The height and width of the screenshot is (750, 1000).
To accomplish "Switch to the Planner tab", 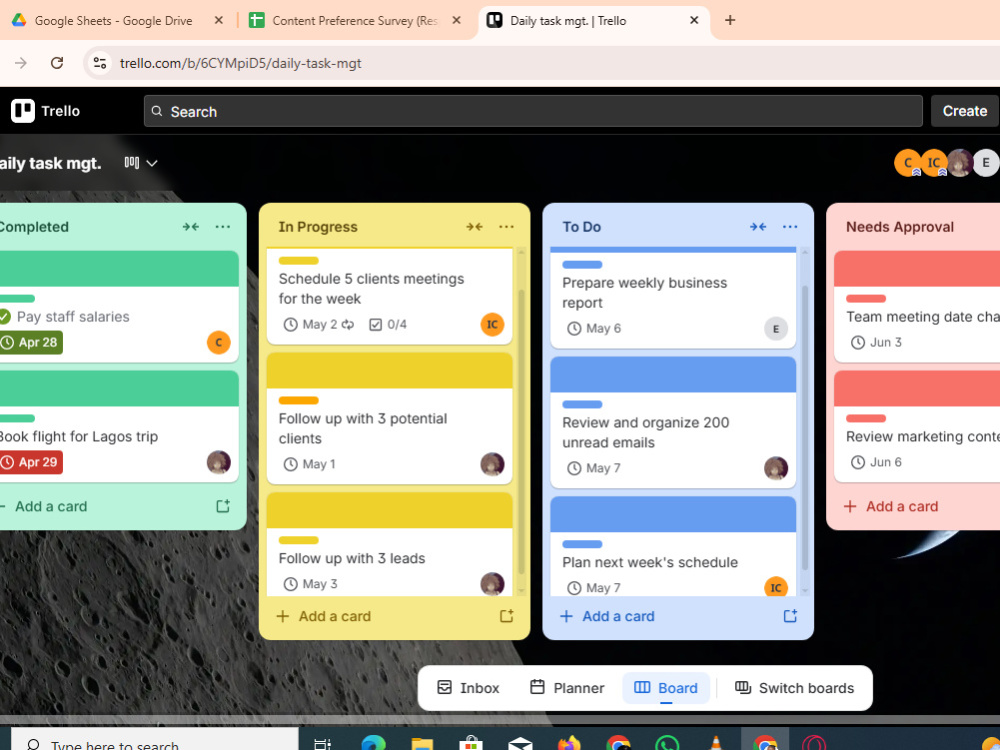I will point(567,688).
